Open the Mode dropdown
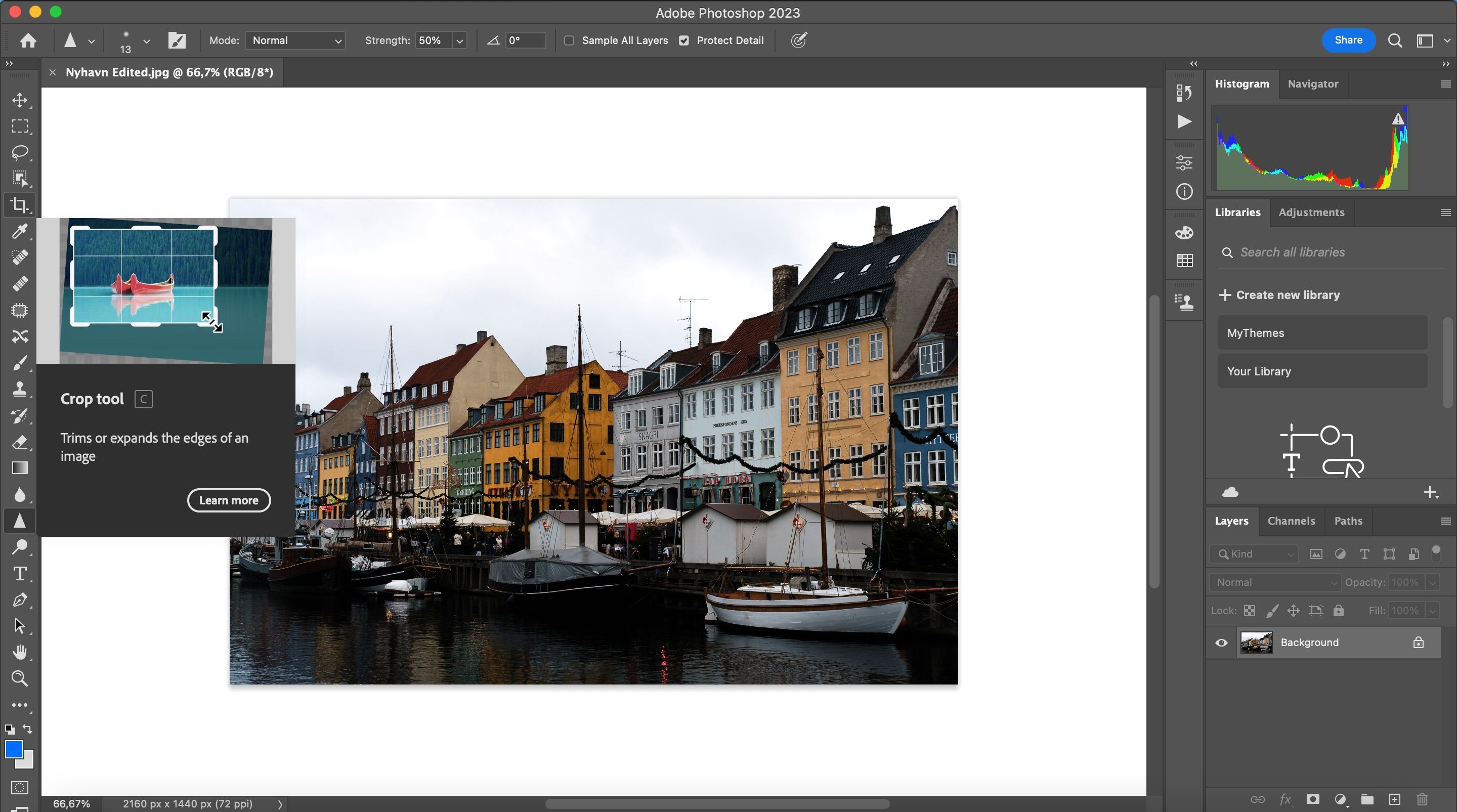 pyautogui.click(x=294, y=40)
